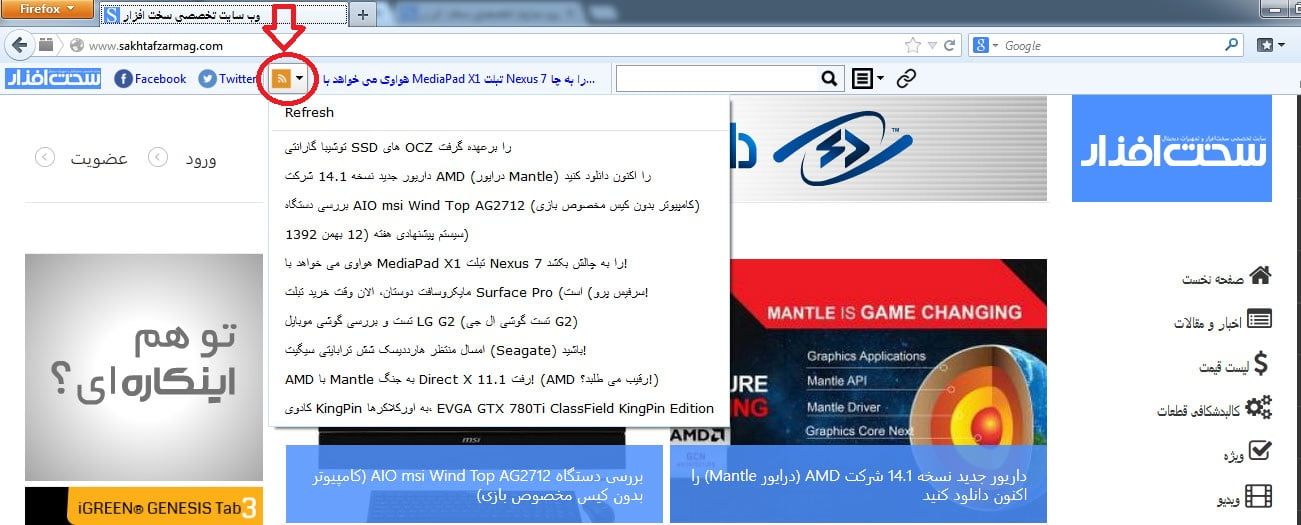Screen dimensions: 1301x525
Task: Click the toolbar search magnifier icon
Action: pos(829,79)
